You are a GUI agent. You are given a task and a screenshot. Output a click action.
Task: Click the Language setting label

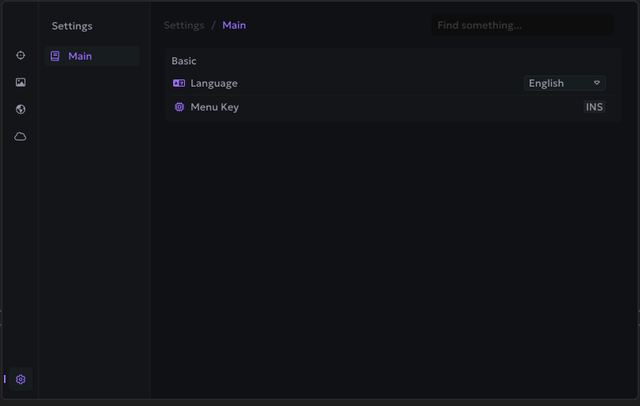(x=214, y=83)
